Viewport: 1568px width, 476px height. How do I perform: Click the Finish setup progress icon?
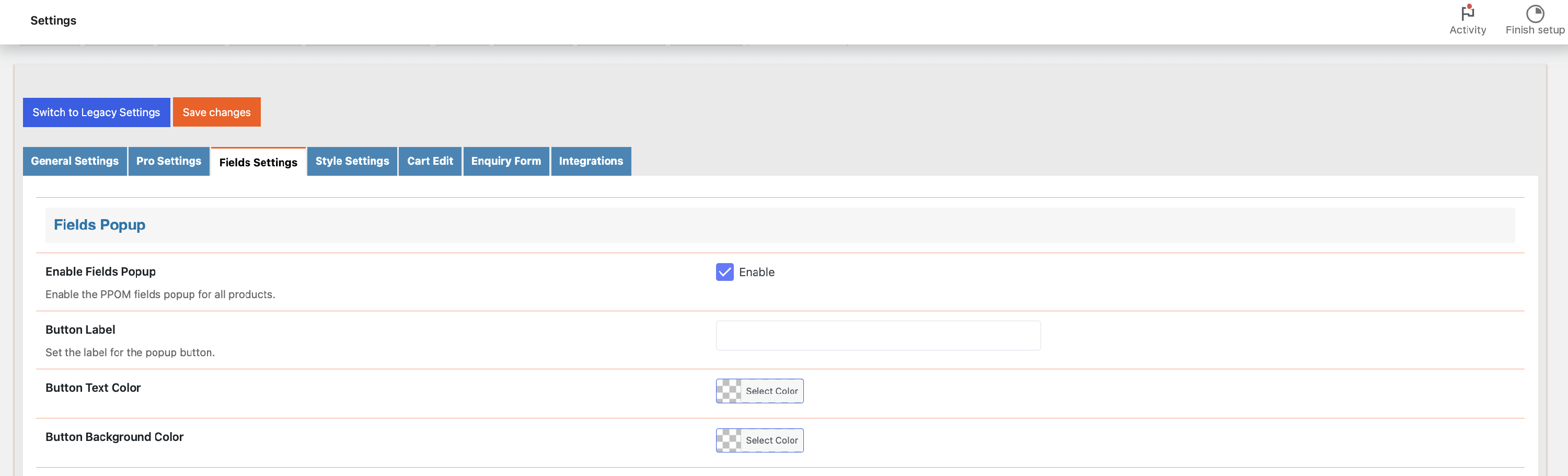click(x=1535, y=13)
